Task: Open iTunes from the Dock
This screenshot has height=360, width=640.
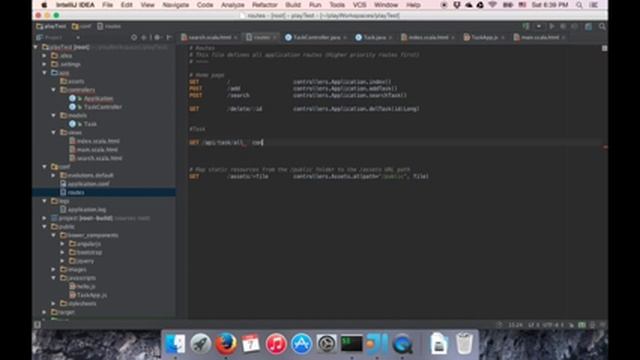Action: tap(276, 344)
